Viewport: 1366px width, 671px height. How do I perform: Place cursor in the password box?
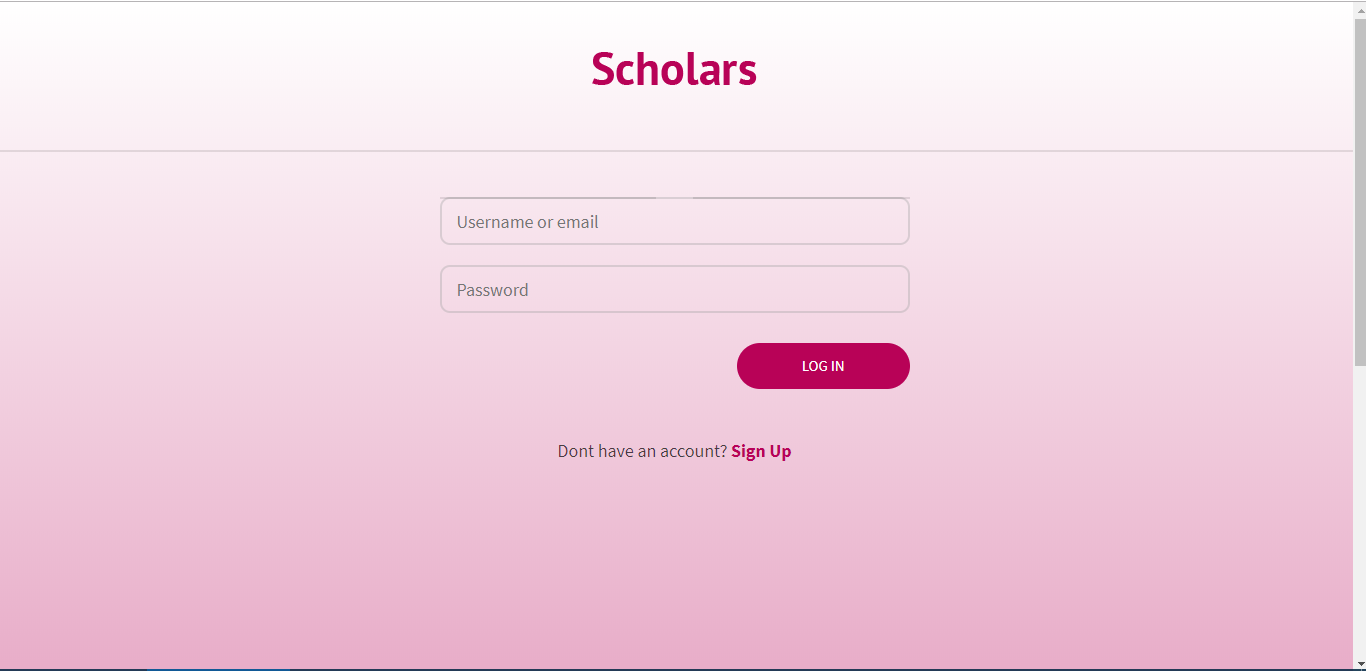[x=675, y=289]
